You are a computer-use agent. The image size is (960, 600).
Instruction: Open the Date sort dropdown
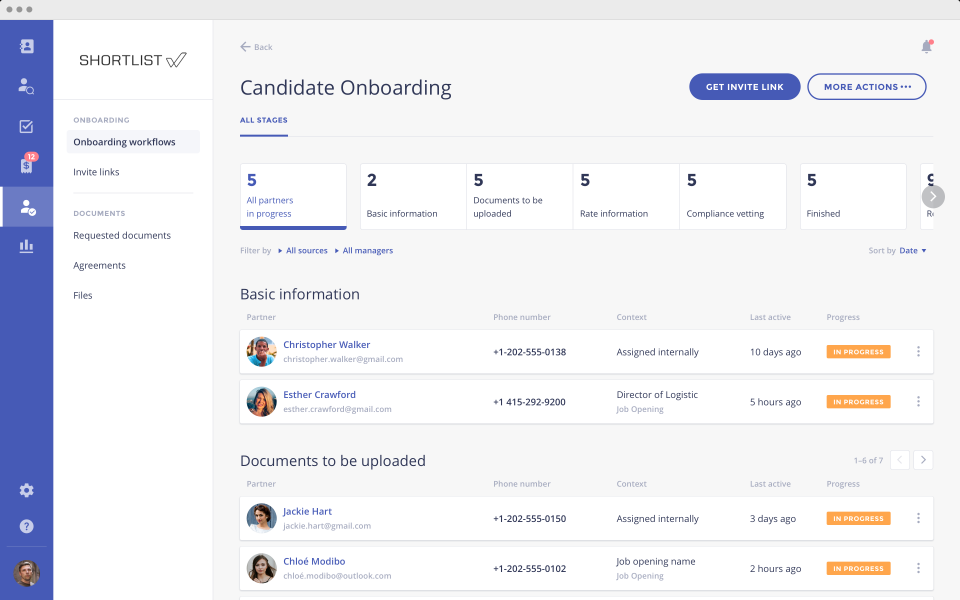click(x=912, y=250)
